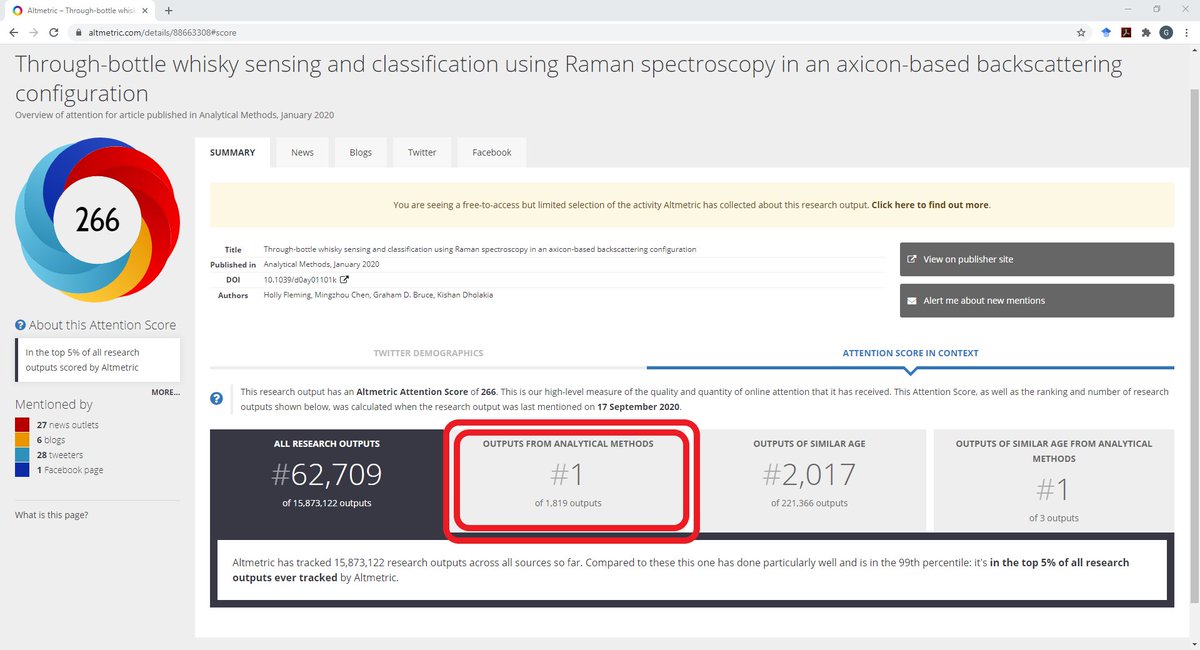Select ATTENTION SCORE IN CONTEXT section
Viewport: 1200px width, 650px height.
click(910, 353)
